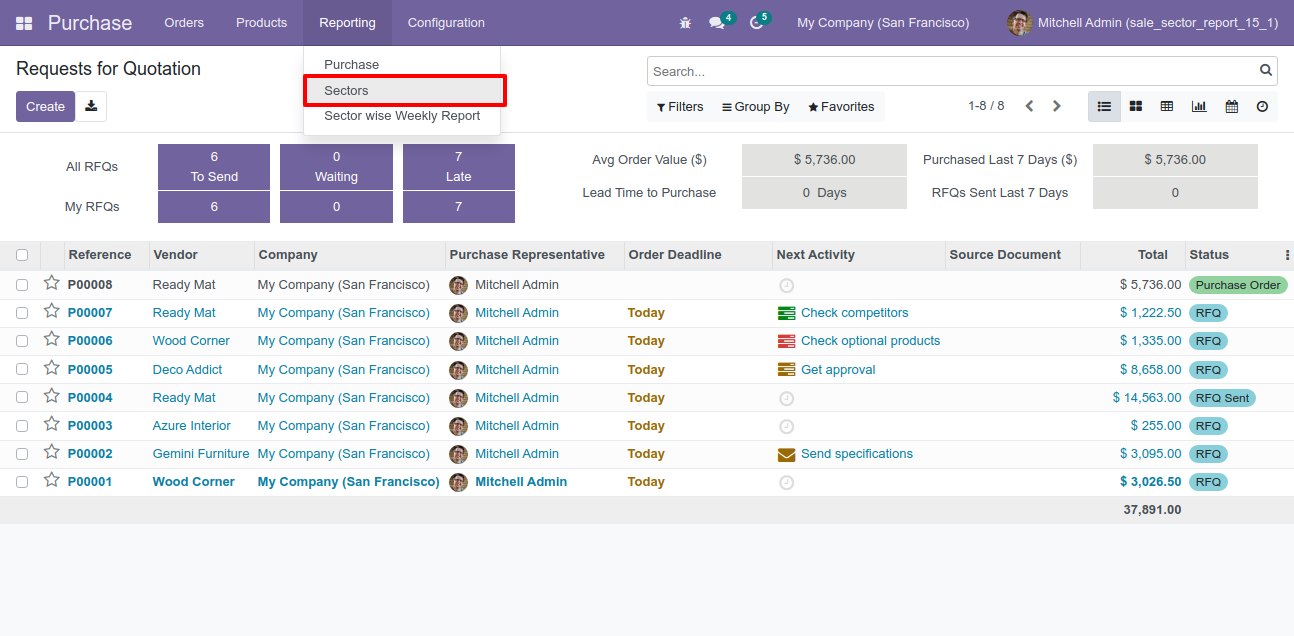Switch to kanban view

coord(1136,107)
